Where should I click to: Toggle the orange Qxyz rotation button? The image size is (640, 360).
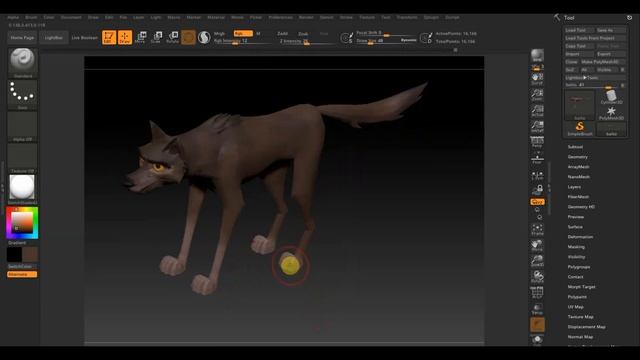click(537, 202)
